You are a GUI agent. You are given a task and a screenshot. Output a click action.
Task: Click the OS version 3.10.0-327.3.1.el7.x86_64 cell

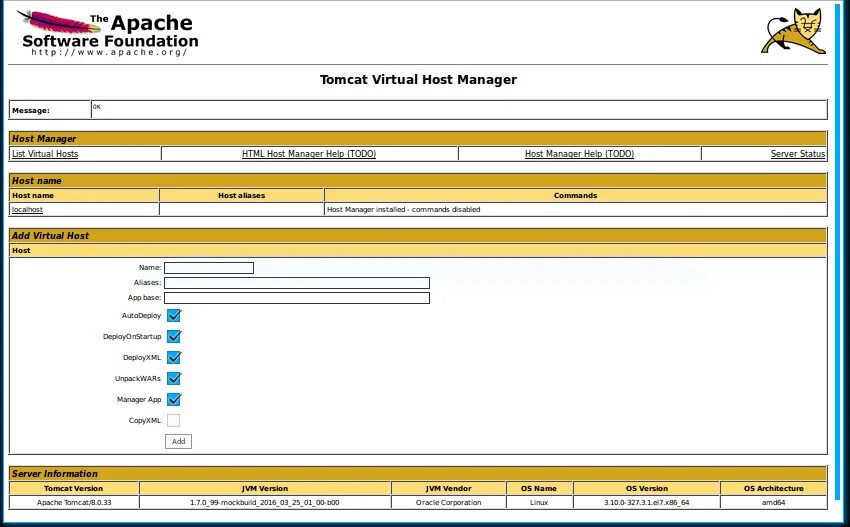click(x=647, y=503)
